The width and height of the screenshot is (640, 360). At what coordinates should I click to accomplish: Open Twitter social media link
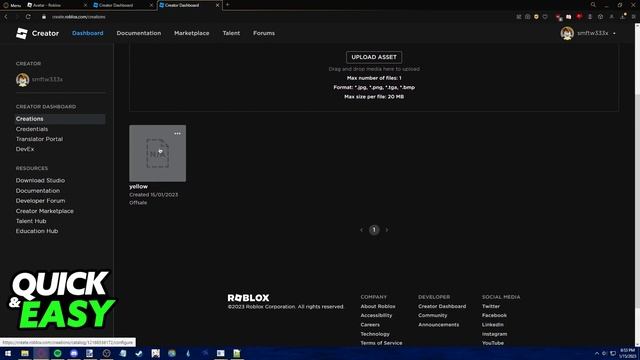tap(491, 306)
